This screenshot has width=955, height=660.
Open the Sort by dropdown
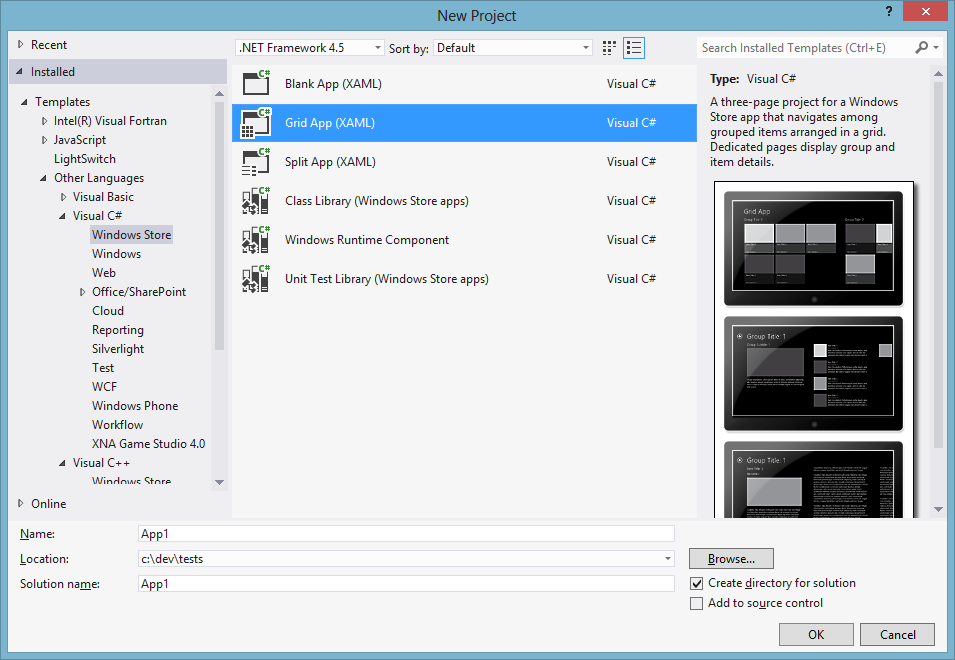[x=513, y=48]
